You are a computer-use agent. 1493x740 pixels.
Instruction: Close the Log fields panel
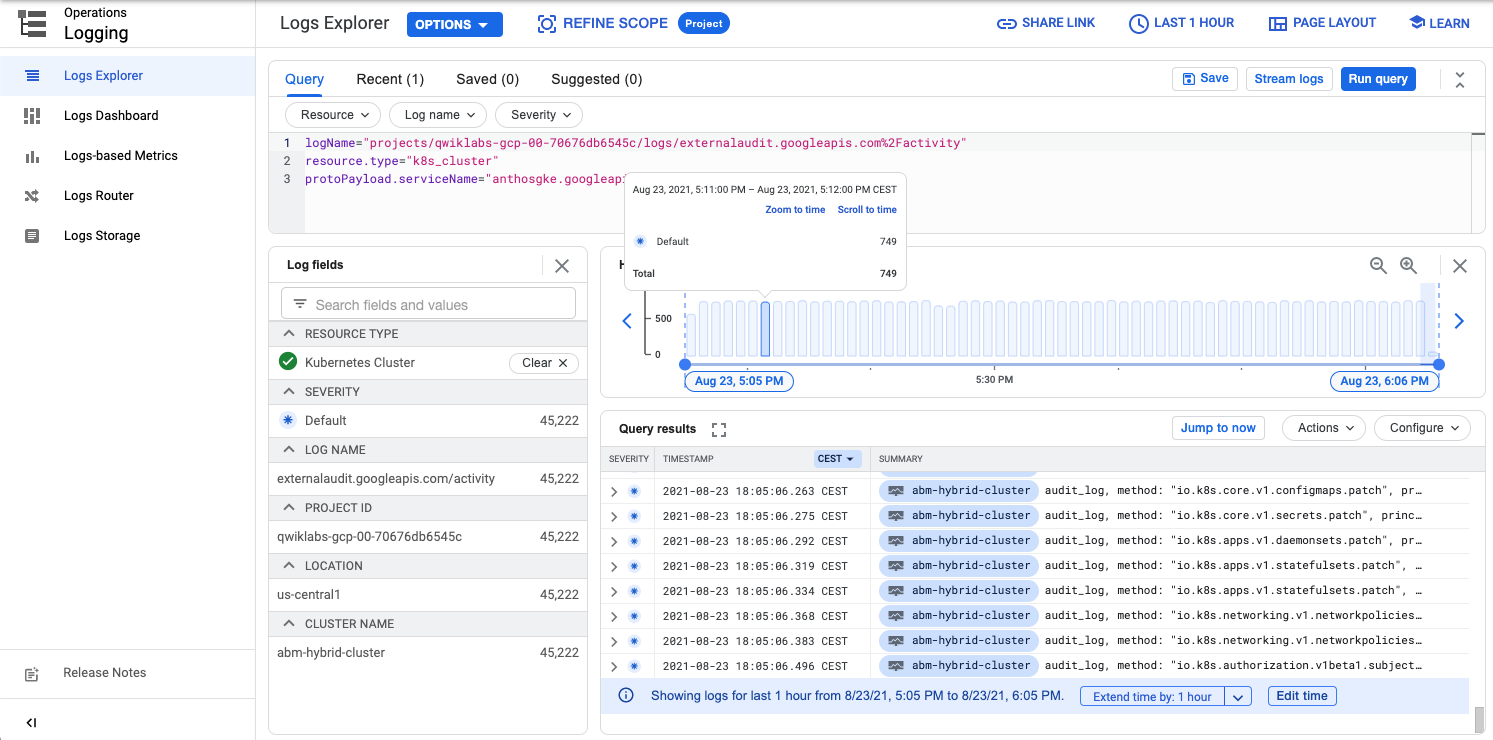(x=562, y=266)
